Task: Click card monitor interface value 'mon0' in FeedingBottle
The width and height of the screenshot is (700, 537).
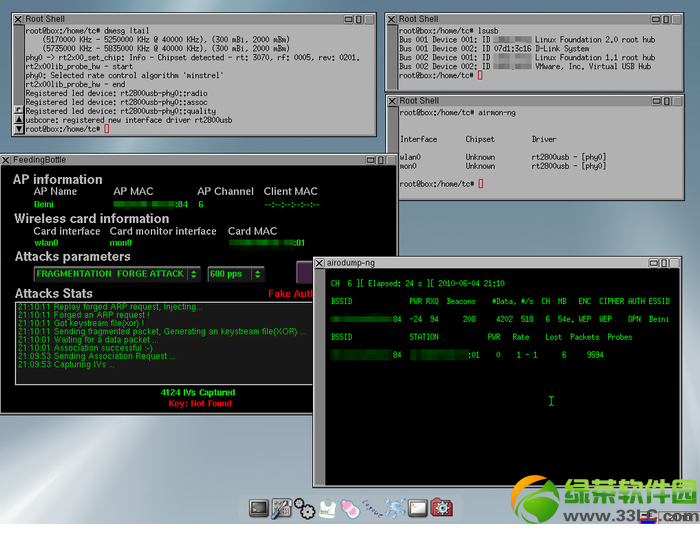Action: pos(121,243)
